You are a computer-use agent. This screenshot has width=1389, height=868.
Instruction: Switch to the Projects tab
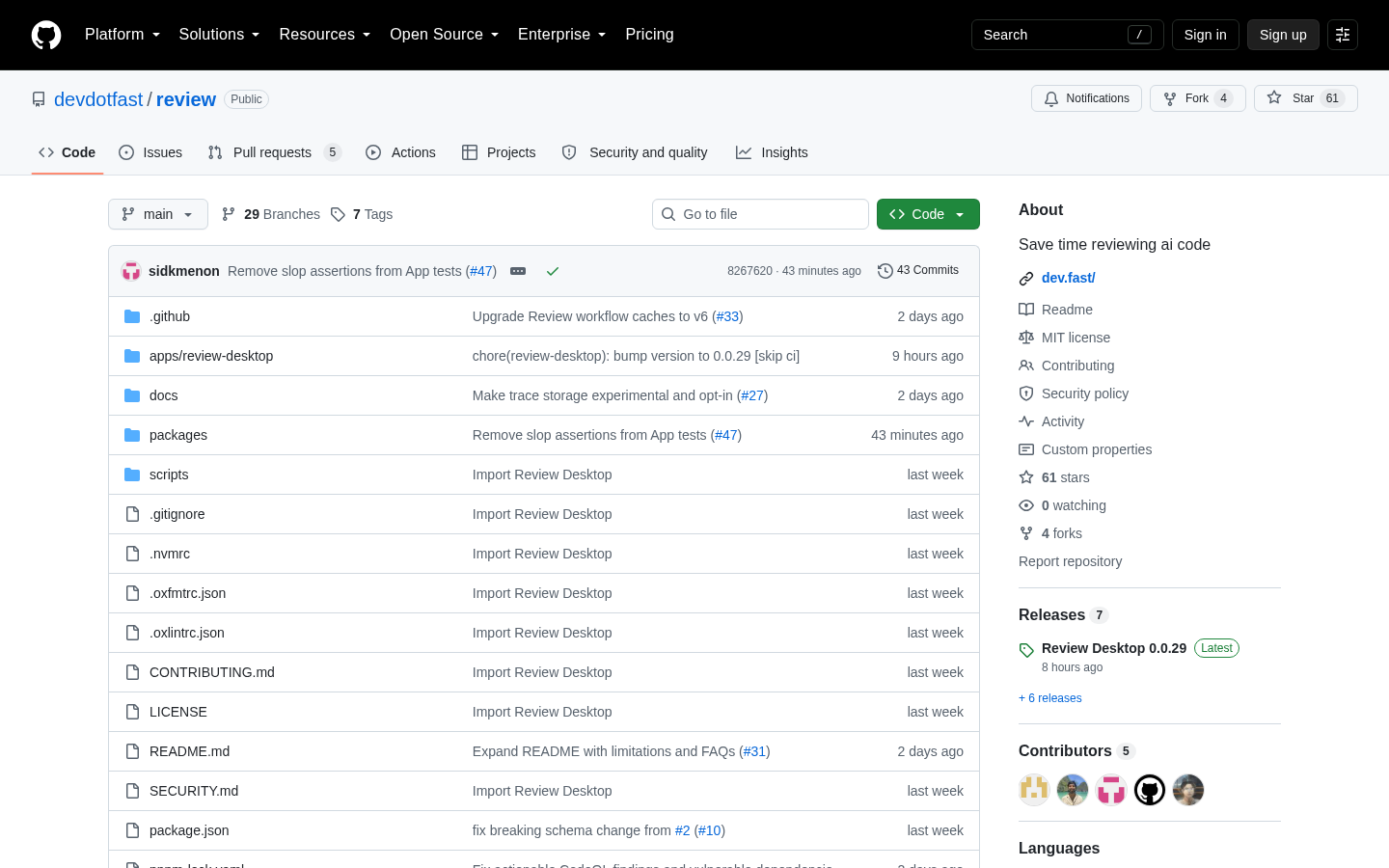point(499,152)
